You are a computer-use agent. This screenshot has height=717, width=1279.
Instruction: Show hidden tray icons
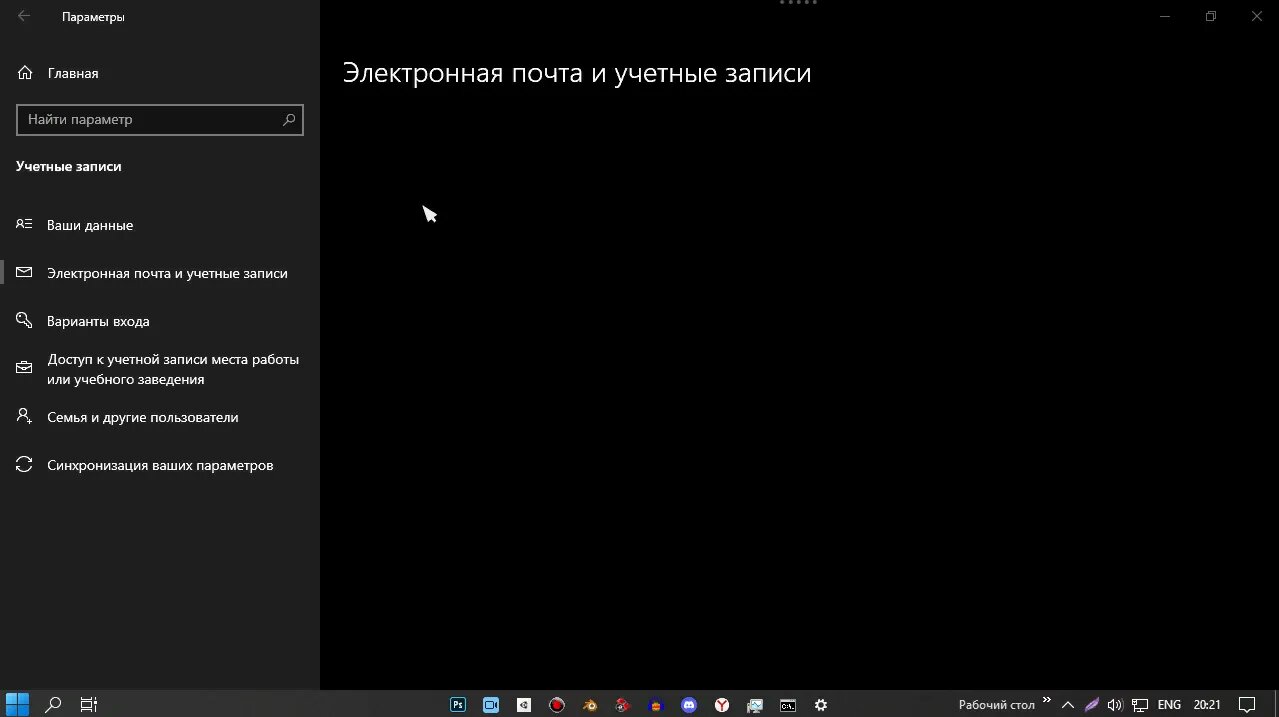pos(1068,704)
